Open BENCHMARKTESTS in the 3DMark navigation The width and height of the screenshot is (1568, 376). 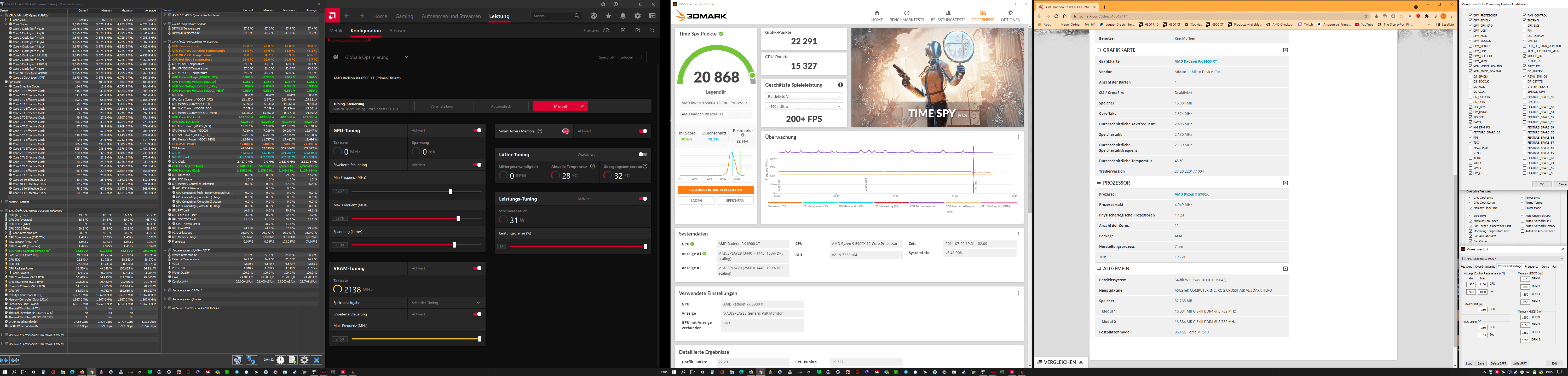point(906,16)
